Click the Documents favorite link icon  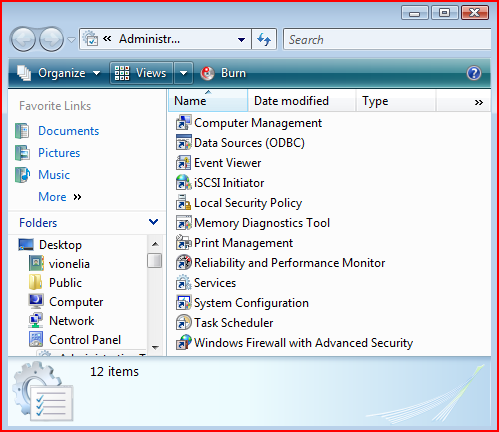click(x=22, y=131)
